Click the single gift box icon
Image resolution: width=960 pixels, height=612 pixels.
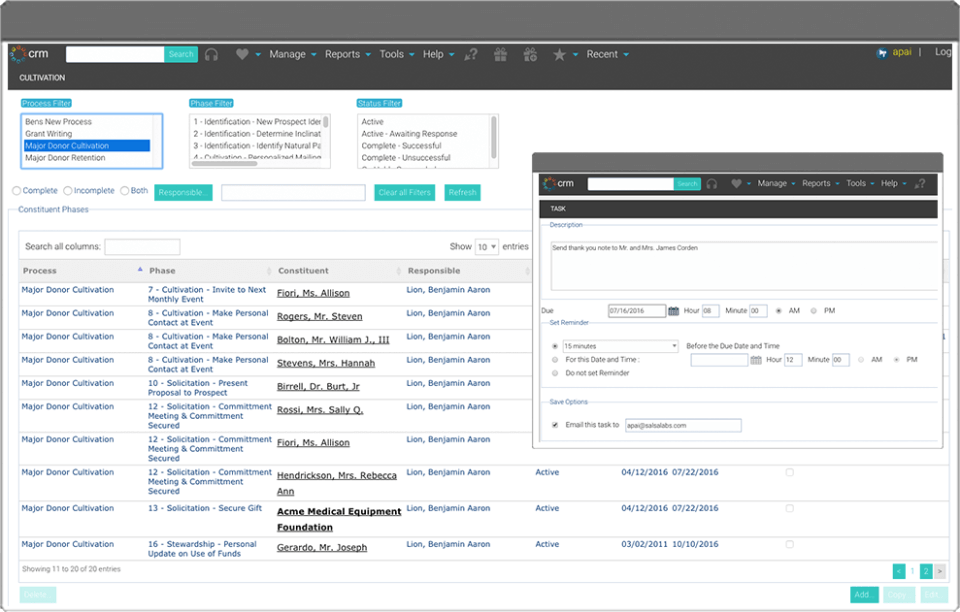500,54
